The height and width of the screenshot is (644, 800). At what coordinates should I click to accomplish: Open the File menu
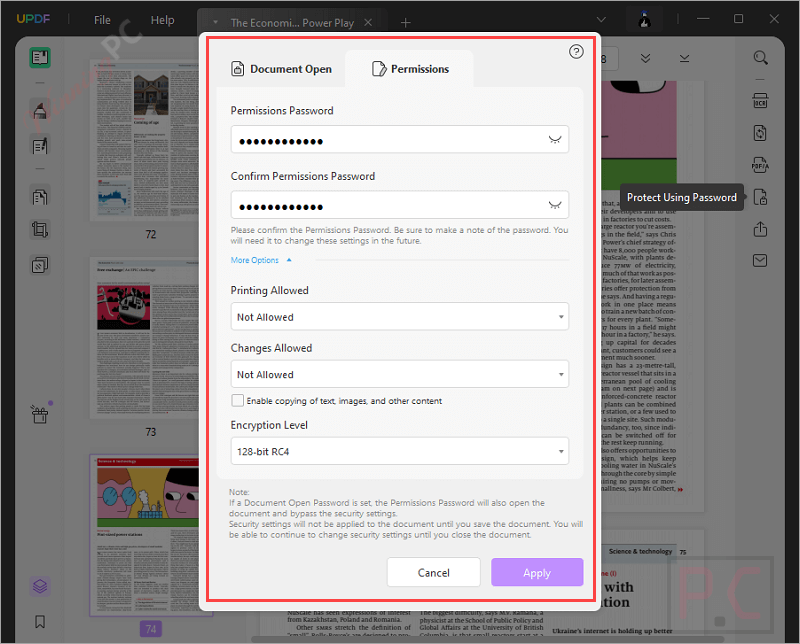click(x=102, y=20)
